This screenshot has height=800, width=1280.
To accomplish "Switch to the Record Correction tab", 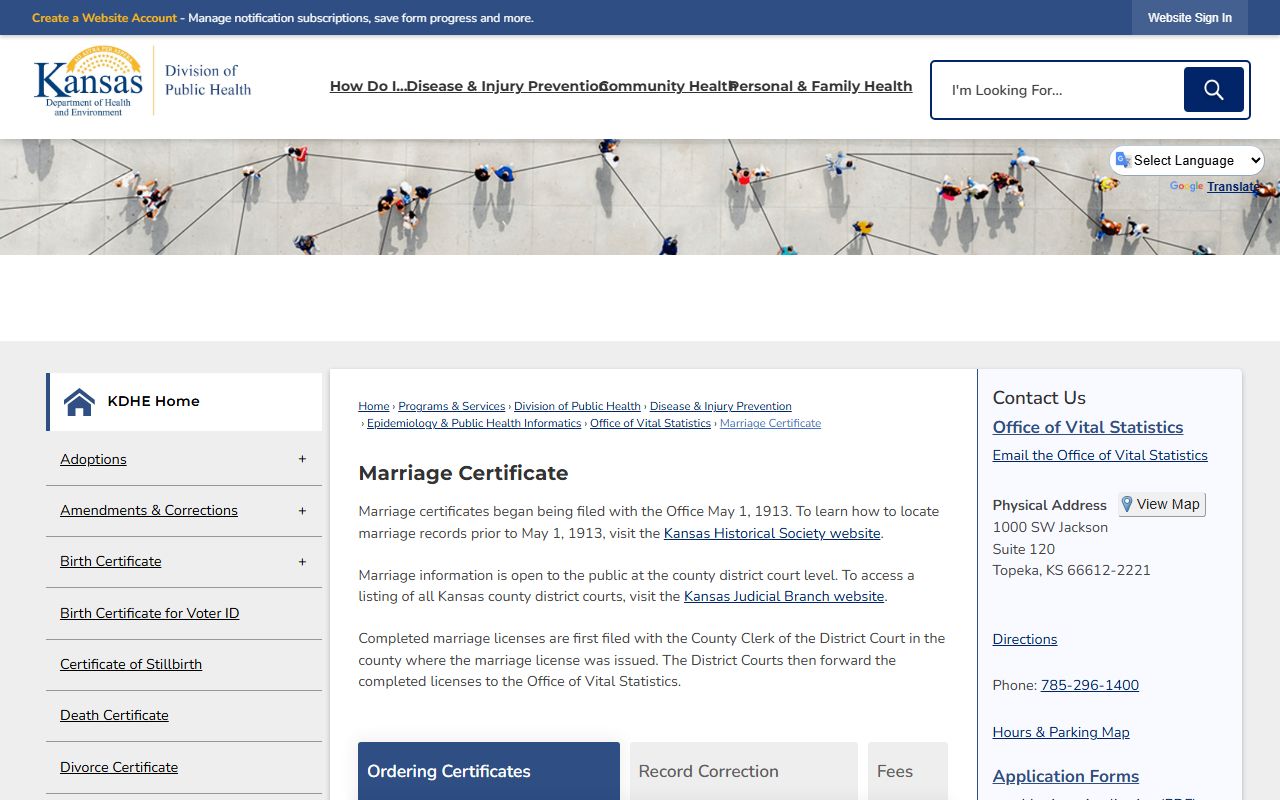I will click(x=744, y=771).
